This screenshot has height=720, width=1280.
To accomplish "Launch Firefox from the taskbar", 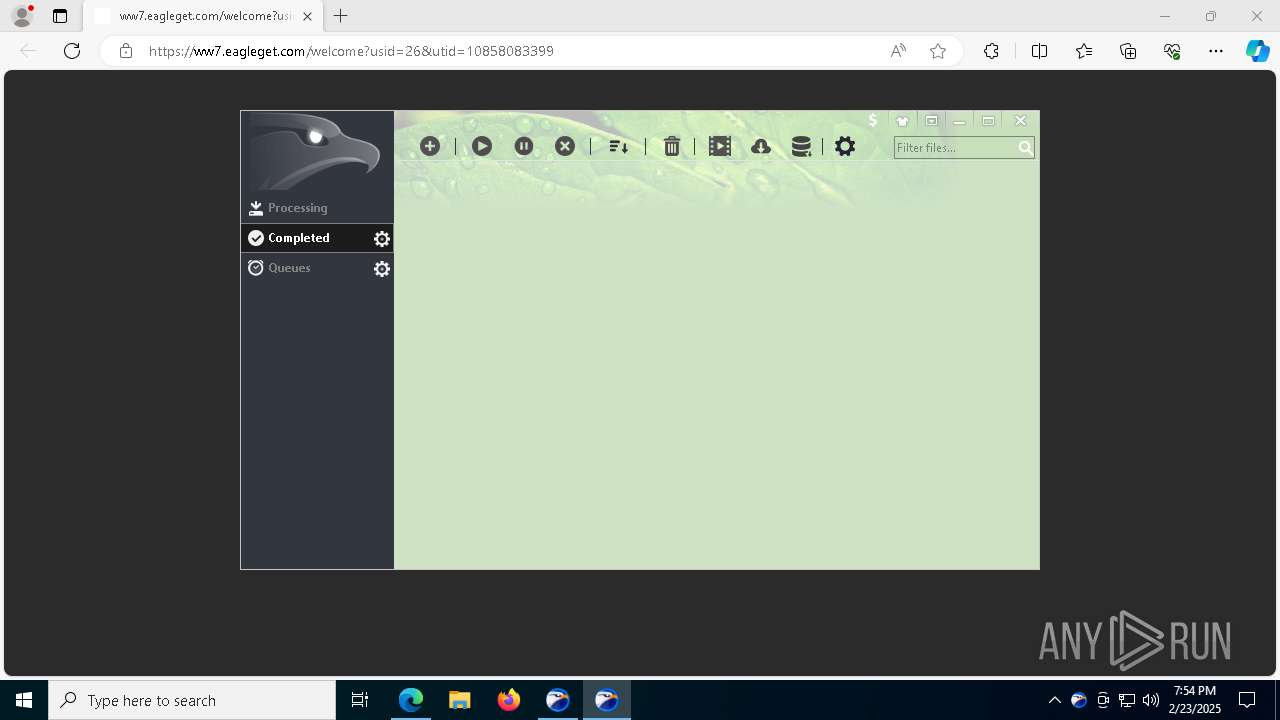I will (509, 700).
